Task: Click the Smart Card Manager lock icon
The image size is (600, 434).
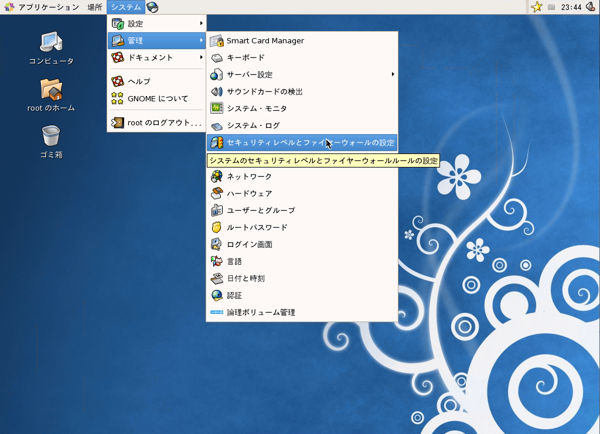Action: click(x=217, y=41)
